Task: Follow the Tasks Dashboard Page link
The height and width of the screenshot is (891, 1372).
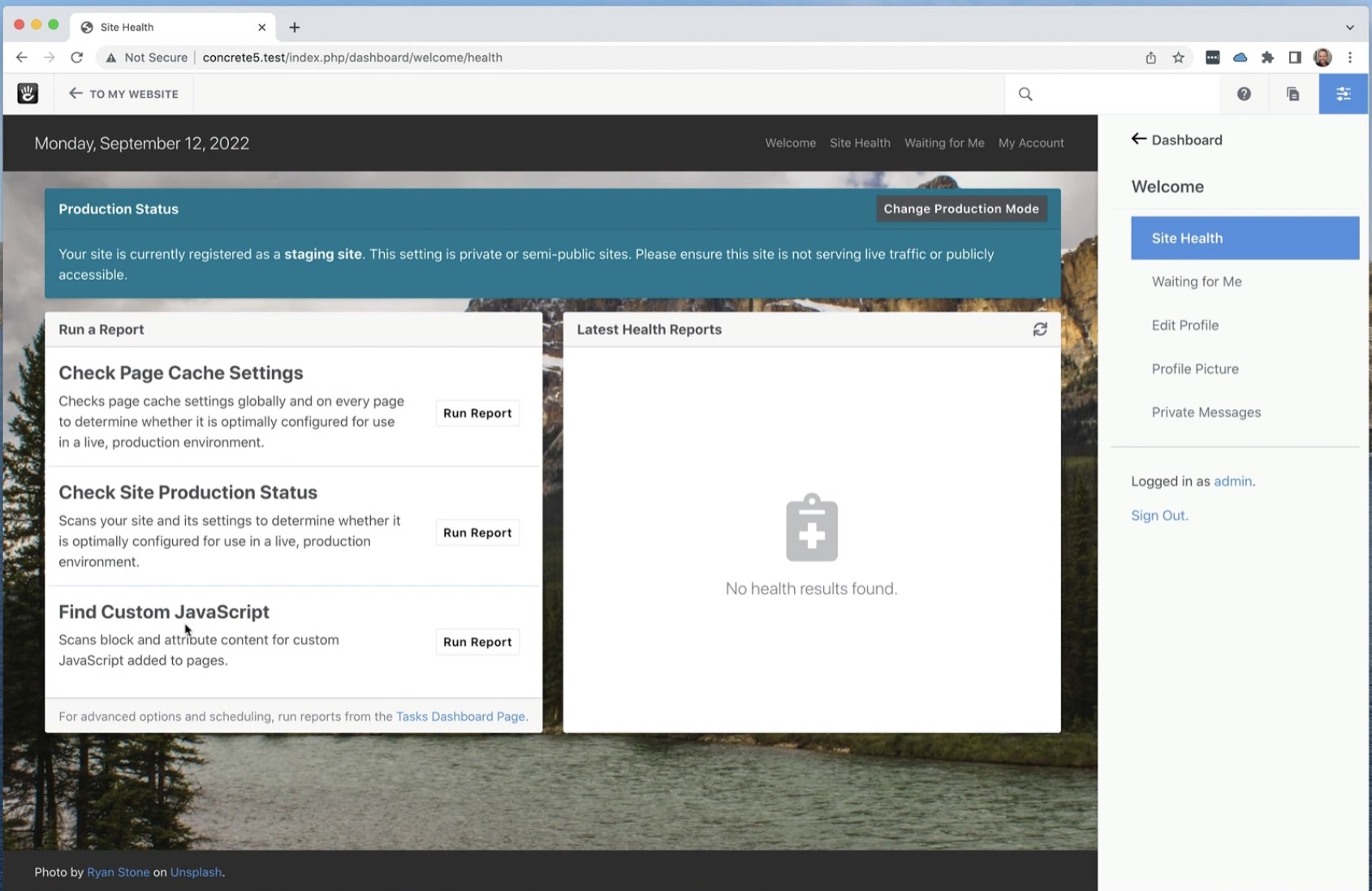Action: 460,717
